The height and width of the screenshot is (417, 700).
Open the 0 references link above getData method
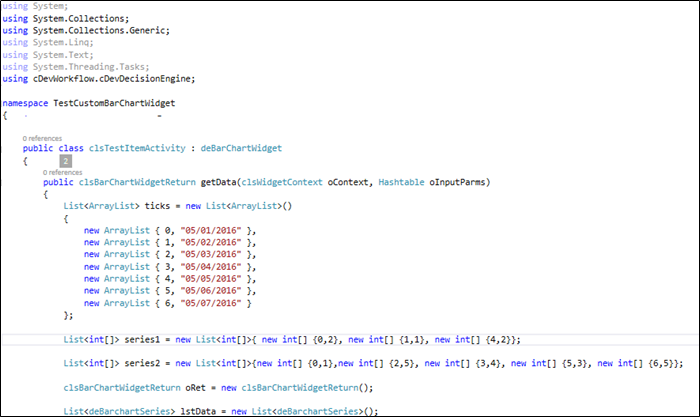62,172
